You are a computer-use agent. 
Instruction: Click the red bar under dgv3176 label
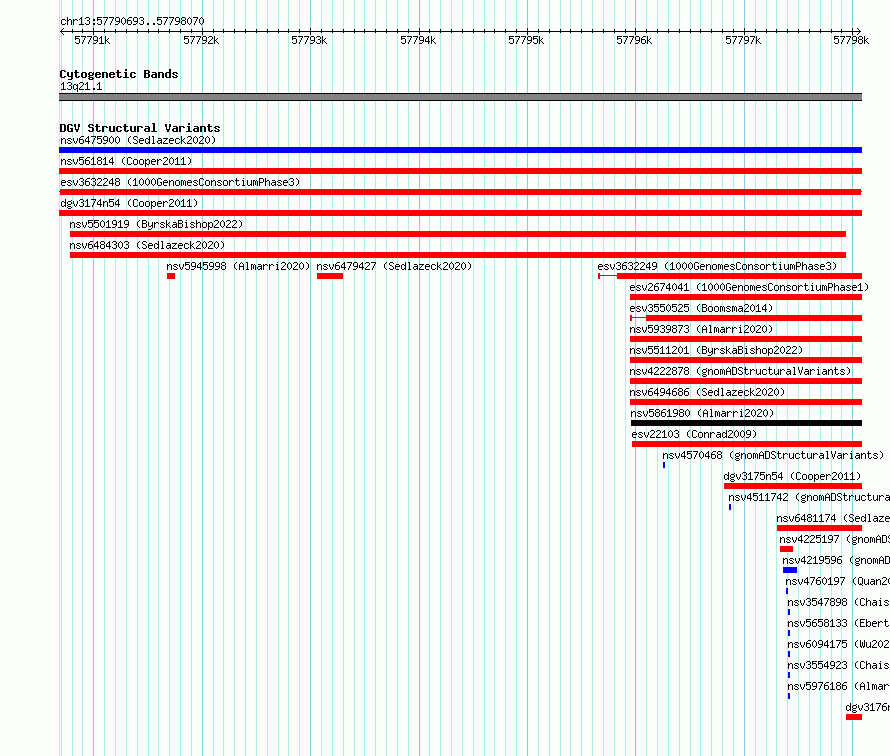point(854,717)
